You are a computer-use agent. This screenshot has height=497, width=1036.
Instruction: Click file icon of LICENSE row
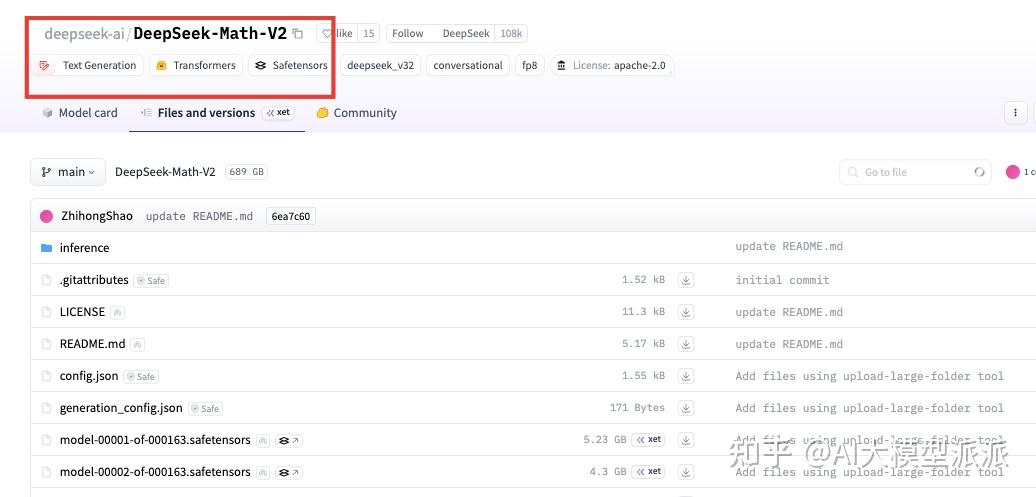point(46,312)
